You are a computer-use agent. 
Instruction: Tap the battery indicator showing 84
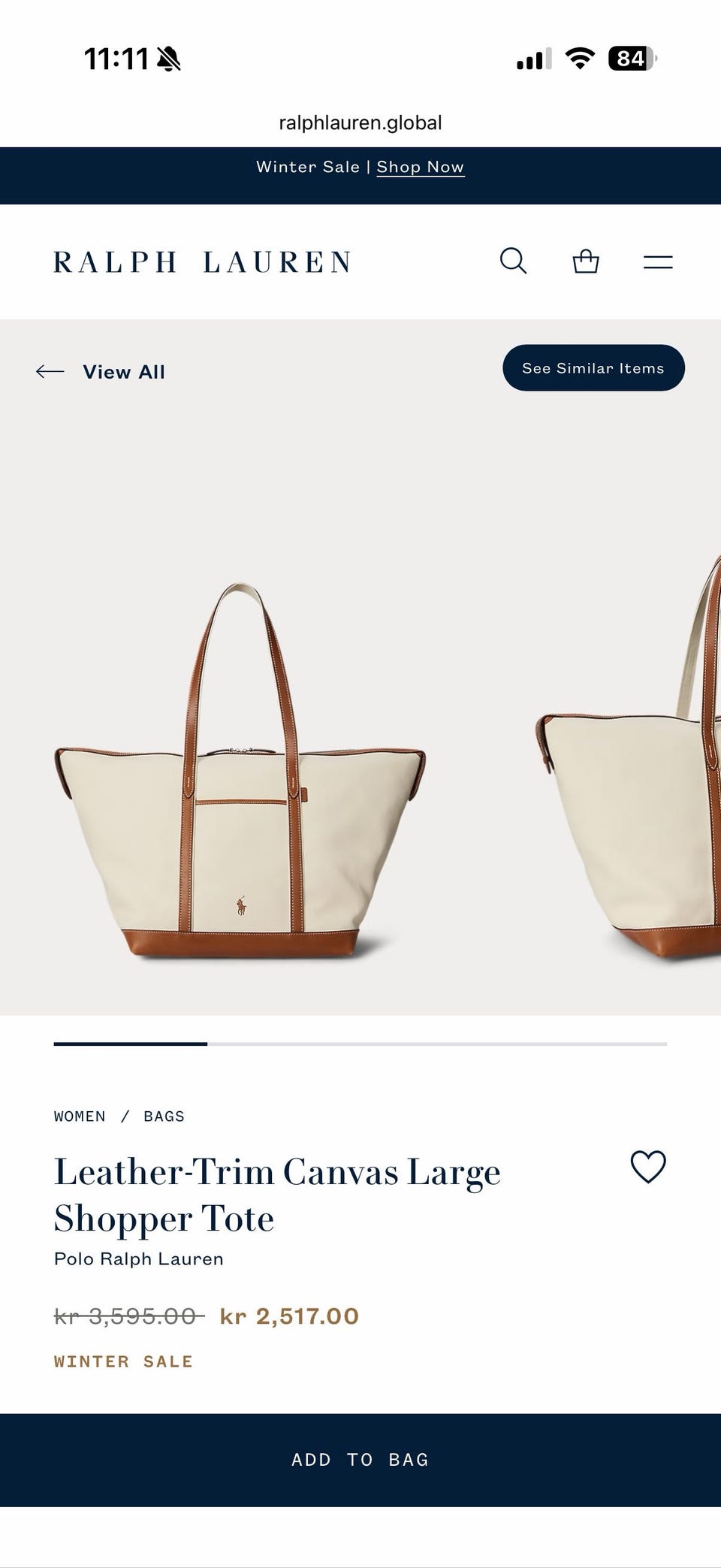click(x=632, y=58)
